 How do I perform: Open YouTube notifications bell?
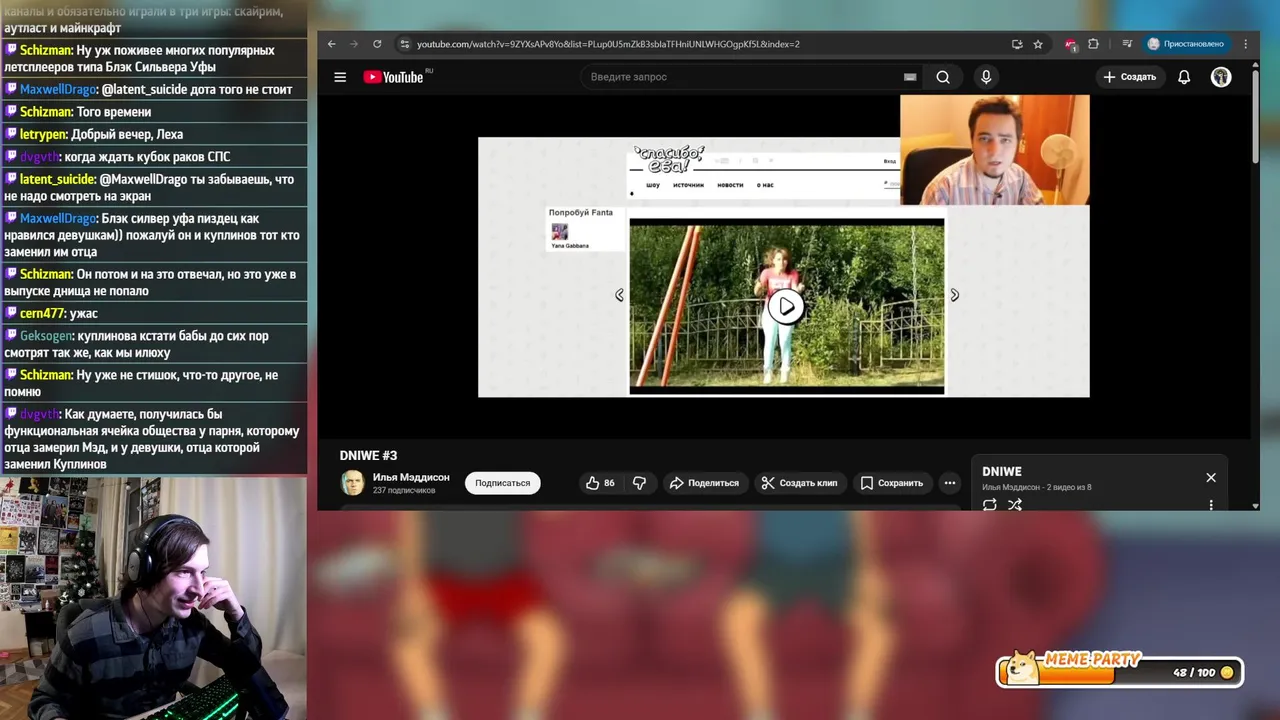[x=1184, y=77]
